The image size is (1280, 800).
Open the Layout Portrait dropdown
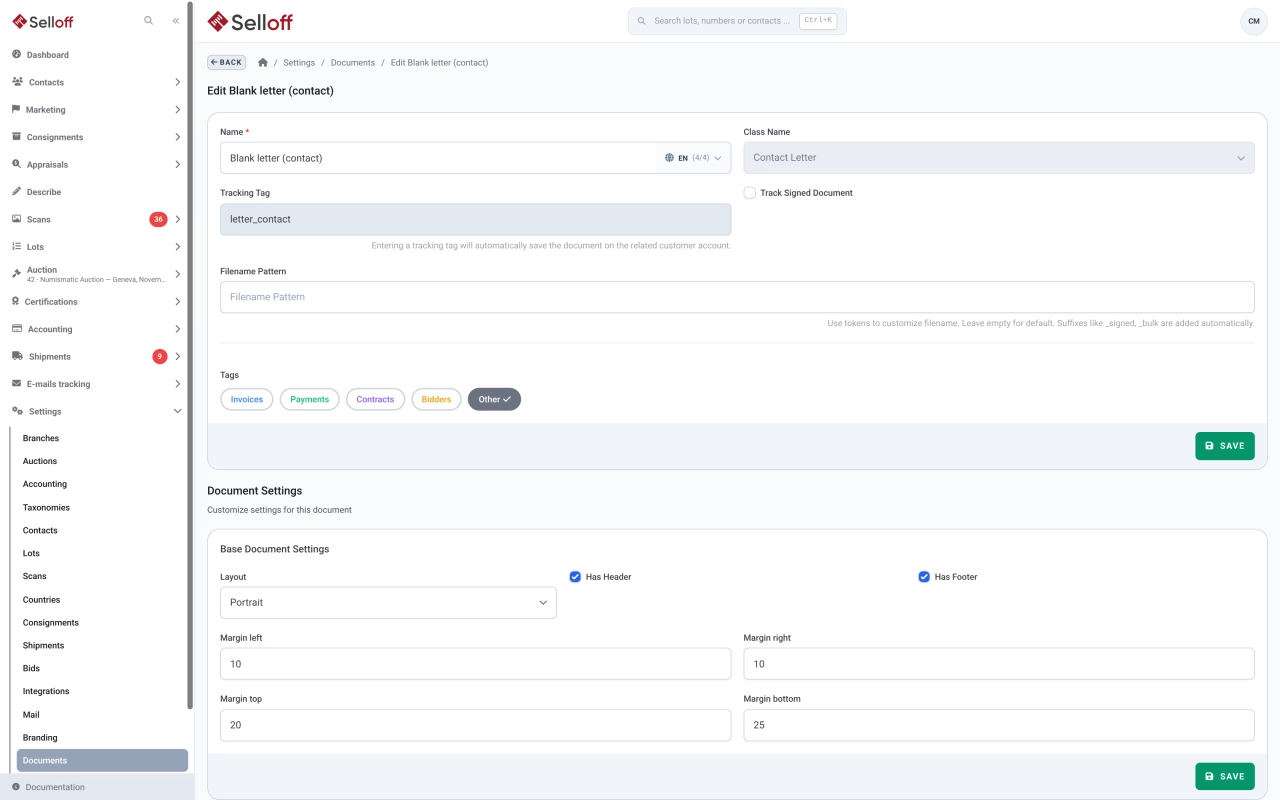pos(388,603)
